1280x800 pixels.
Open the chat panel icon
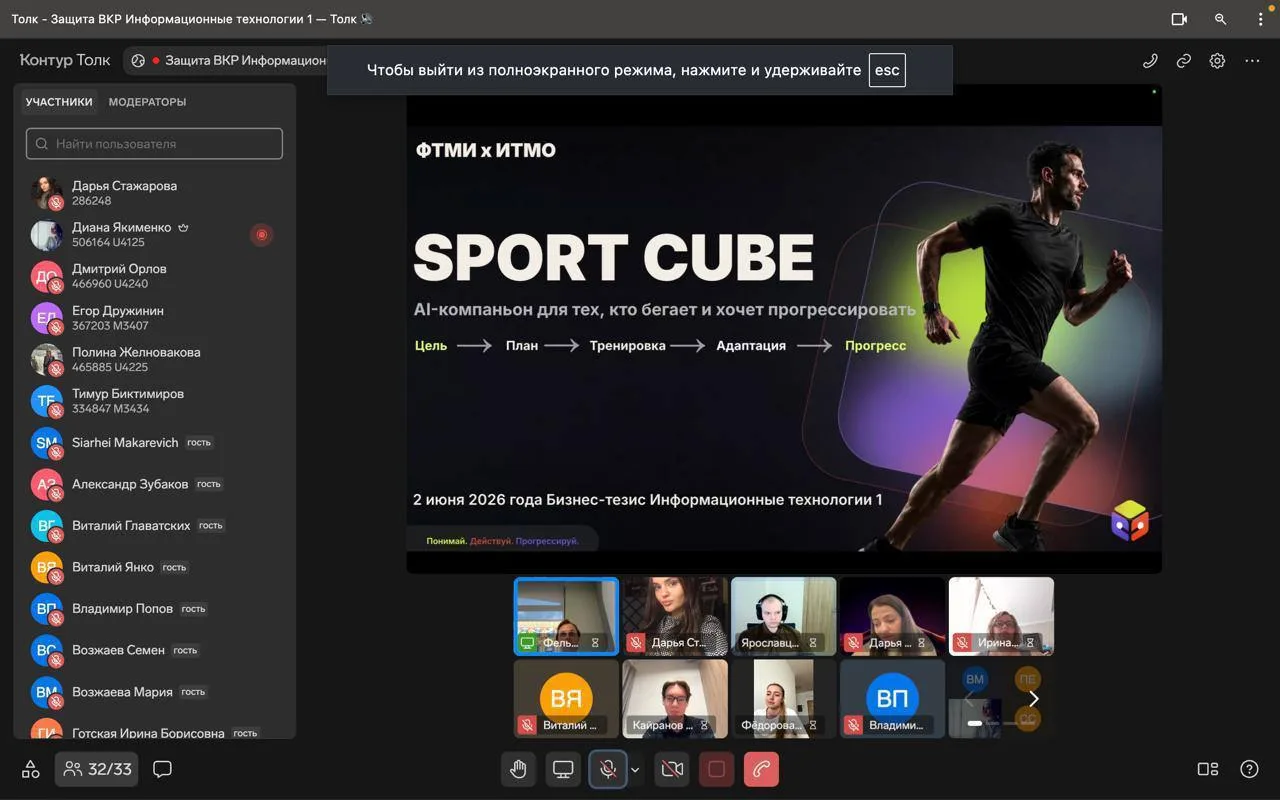tap(162, 769)
